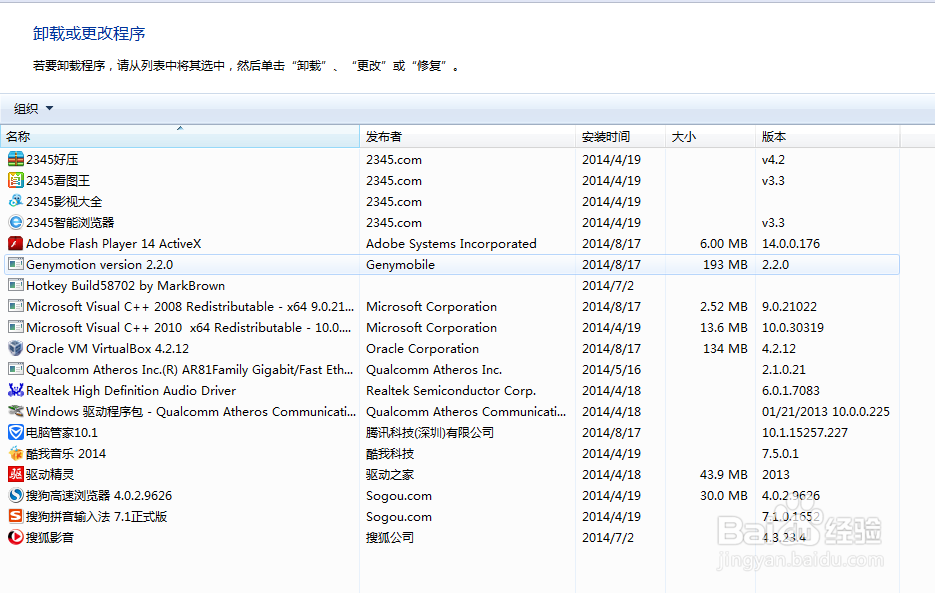Click the 2345影视大全 program icon
This screenshot has height=593, width=935.
click(x=16, y=201)
